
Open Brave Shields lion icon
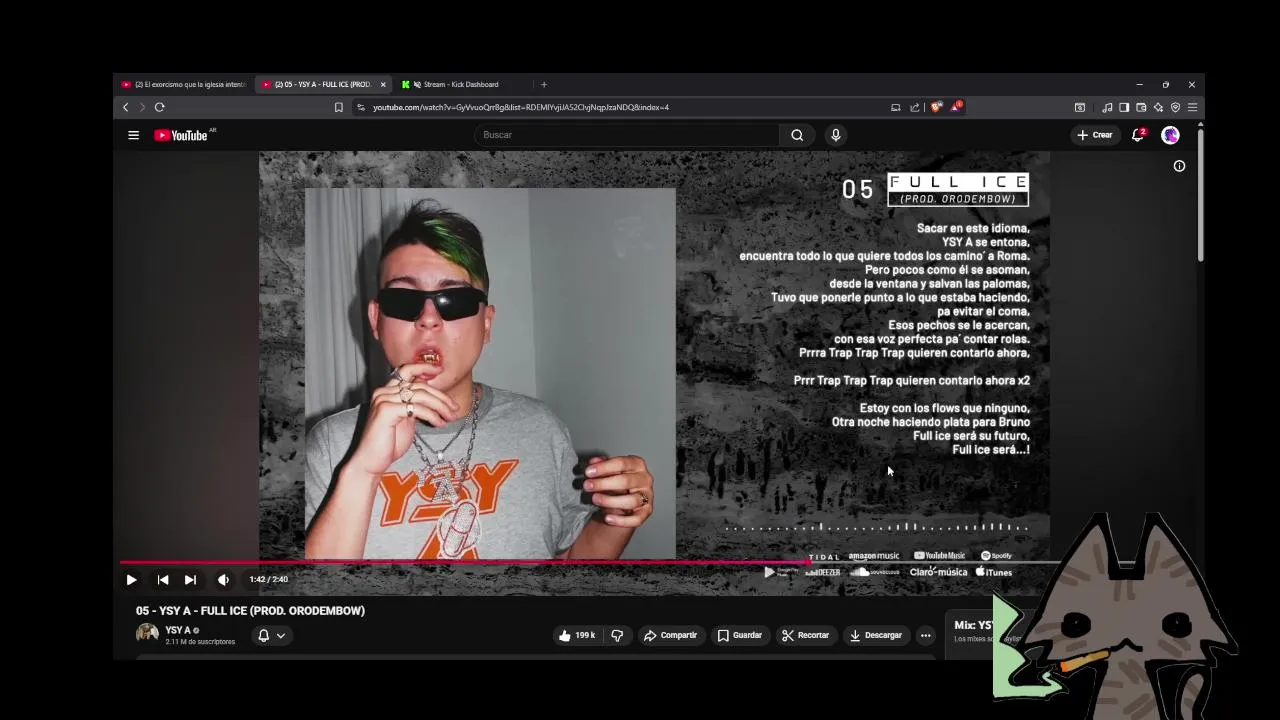(x=936, y=107)
